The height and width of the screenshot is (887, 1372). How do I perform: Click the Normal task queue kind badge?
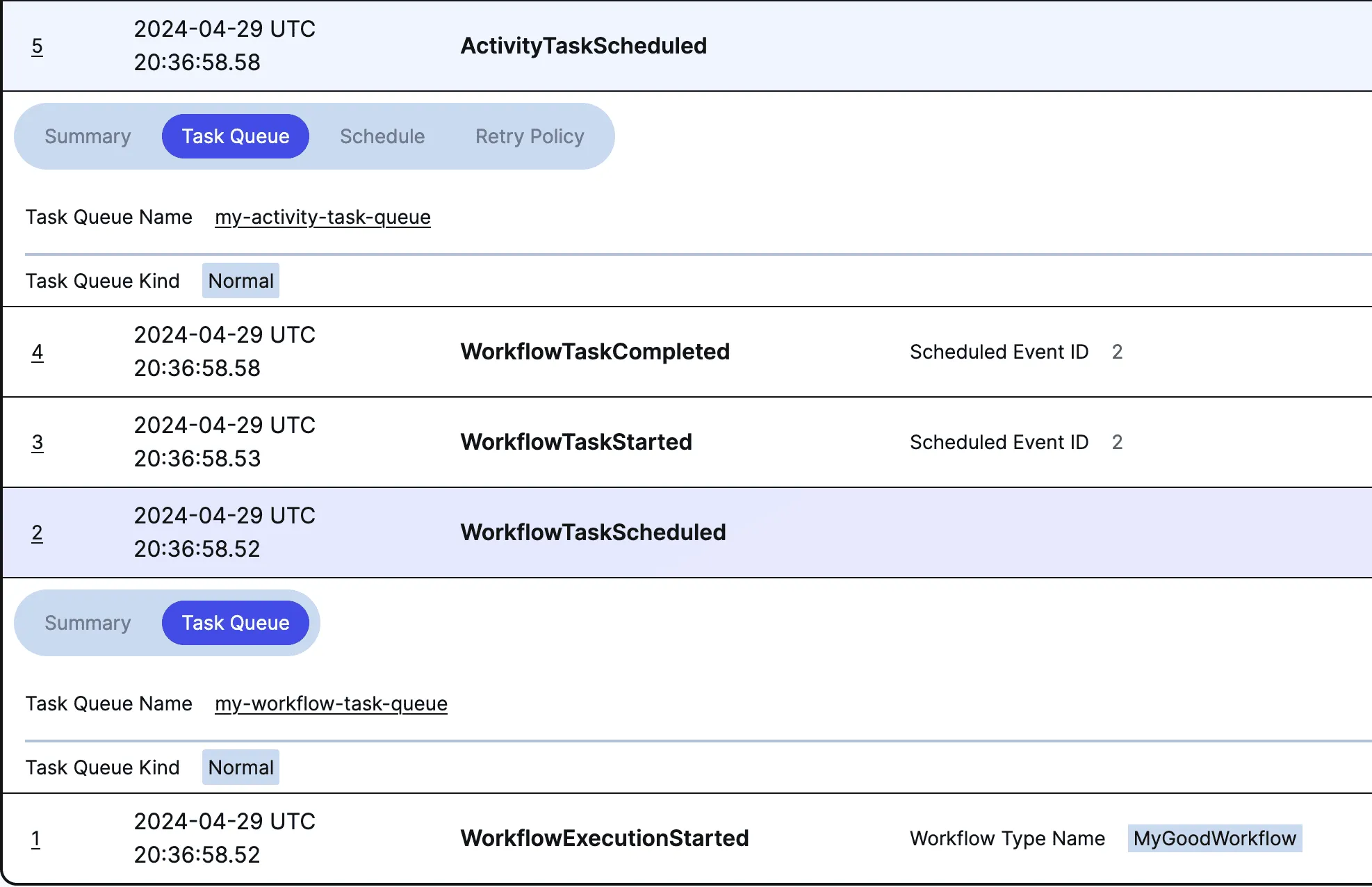[240, 280]
